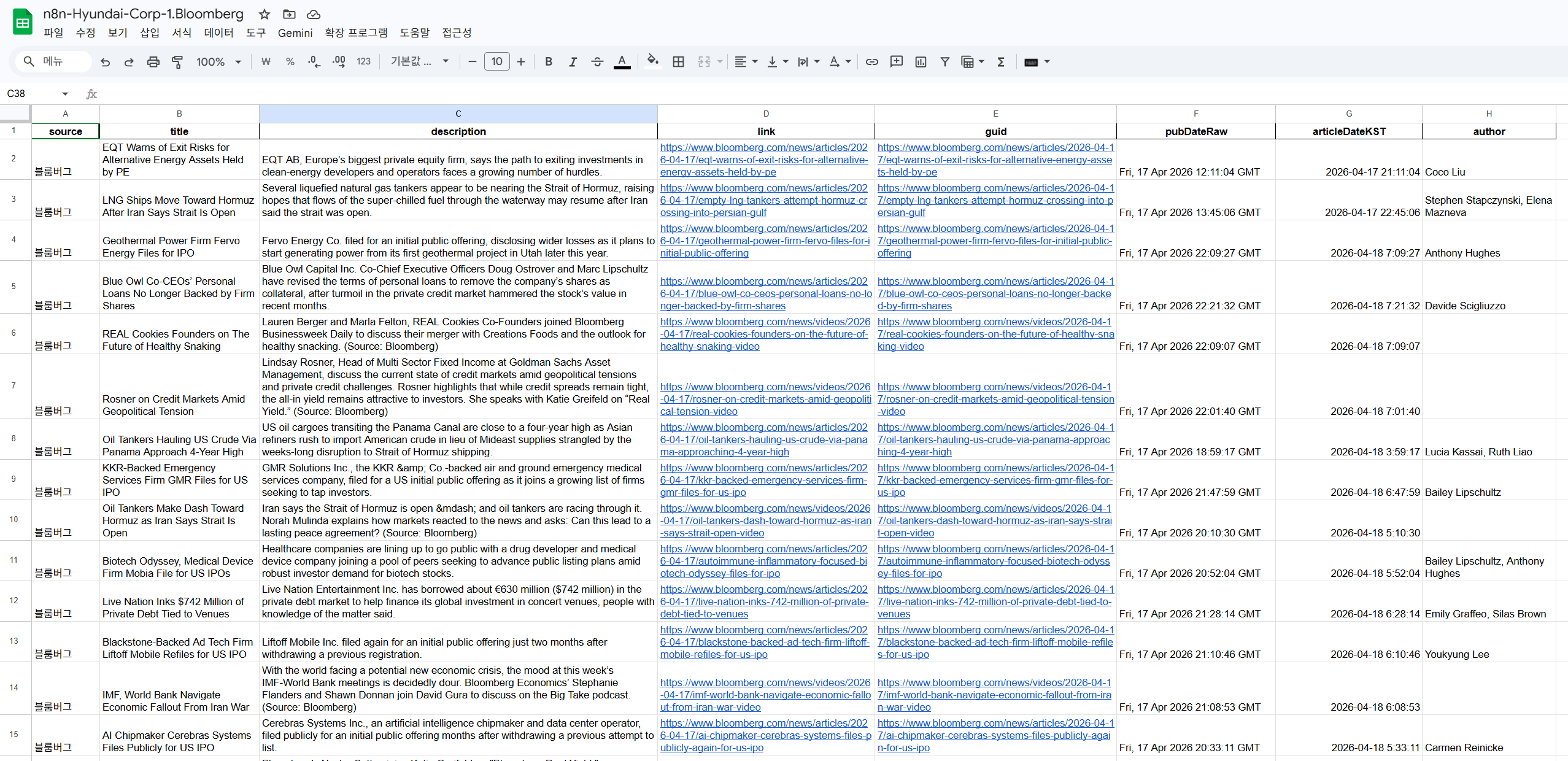The width and height of the screenshot is (1568, 761).
Task: Open the 확장 프로그램 menu
Action: (356, 33)
